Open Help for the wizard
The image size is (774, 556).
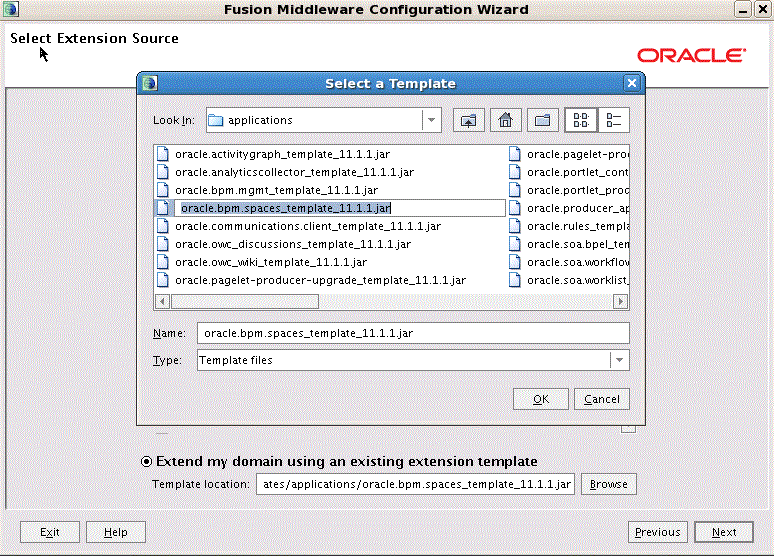tap(116, 532)
